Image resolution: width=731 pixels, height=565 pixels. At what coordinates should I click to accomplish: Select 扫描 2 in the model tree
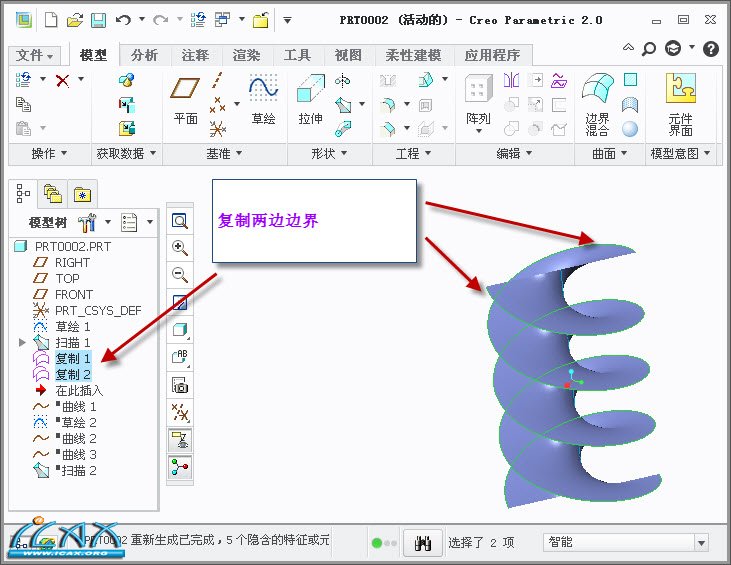coord(79,470)
